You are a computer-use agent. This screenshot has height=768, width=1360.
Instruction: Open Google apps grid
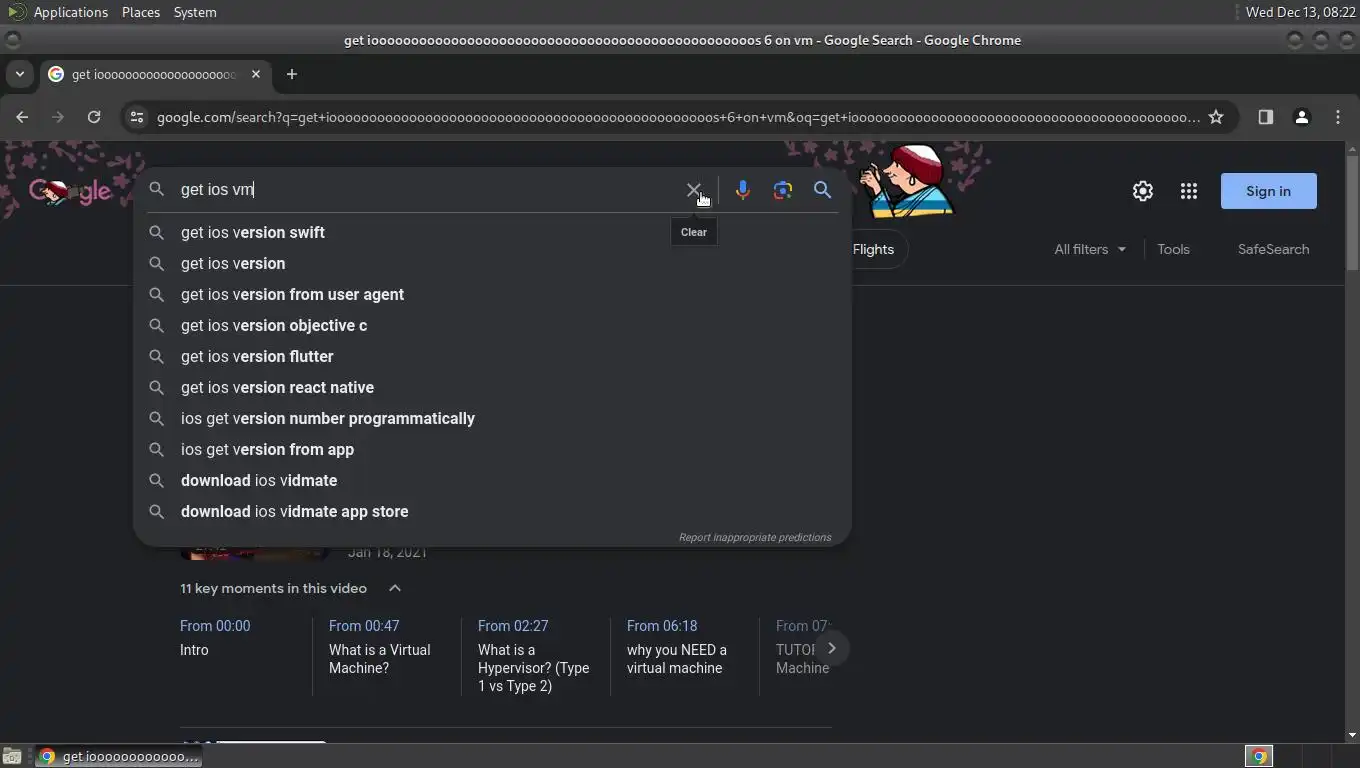(x=1189, y=191)
